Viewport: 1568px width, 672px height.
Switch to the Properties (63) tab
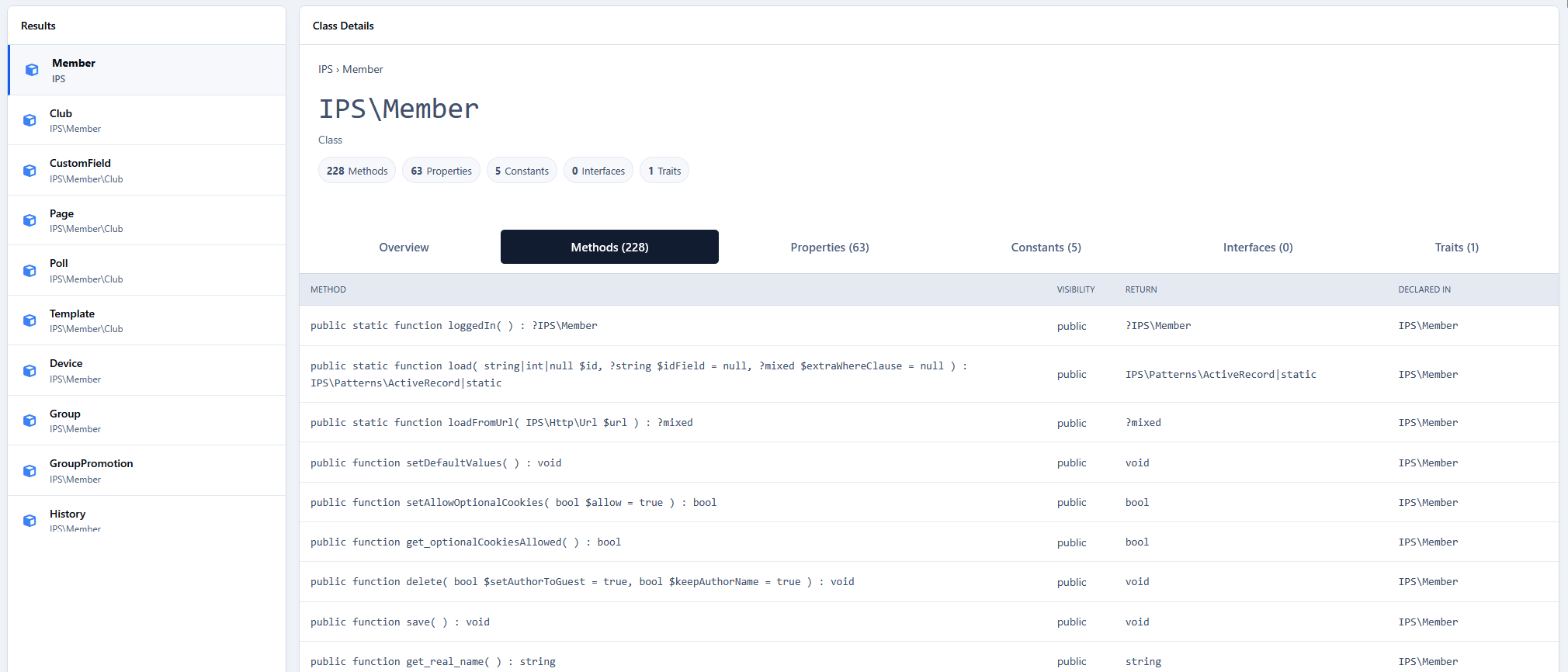coord(830,247)
